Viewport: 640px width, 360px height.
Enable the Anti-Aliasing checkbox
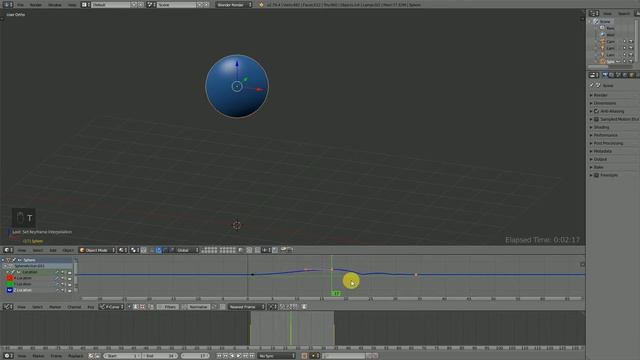pyautogui.click(x=596, y=111)
